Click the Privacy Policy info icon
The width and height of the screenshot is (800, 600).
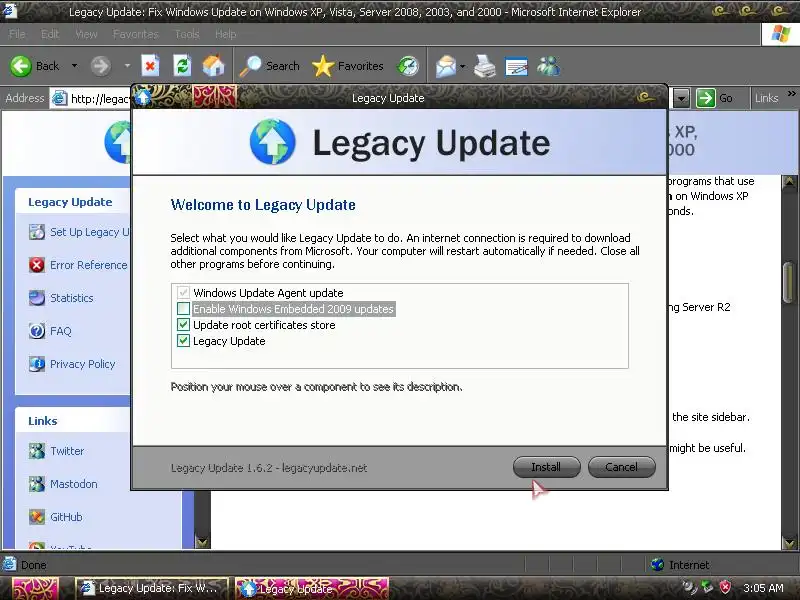coord(37,364)
